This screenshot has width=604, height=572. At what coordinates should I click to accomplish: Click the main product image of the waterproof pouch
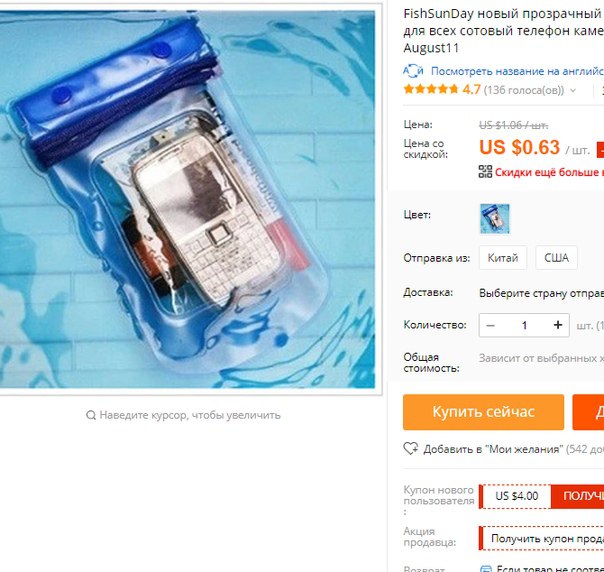click(187, 199)
